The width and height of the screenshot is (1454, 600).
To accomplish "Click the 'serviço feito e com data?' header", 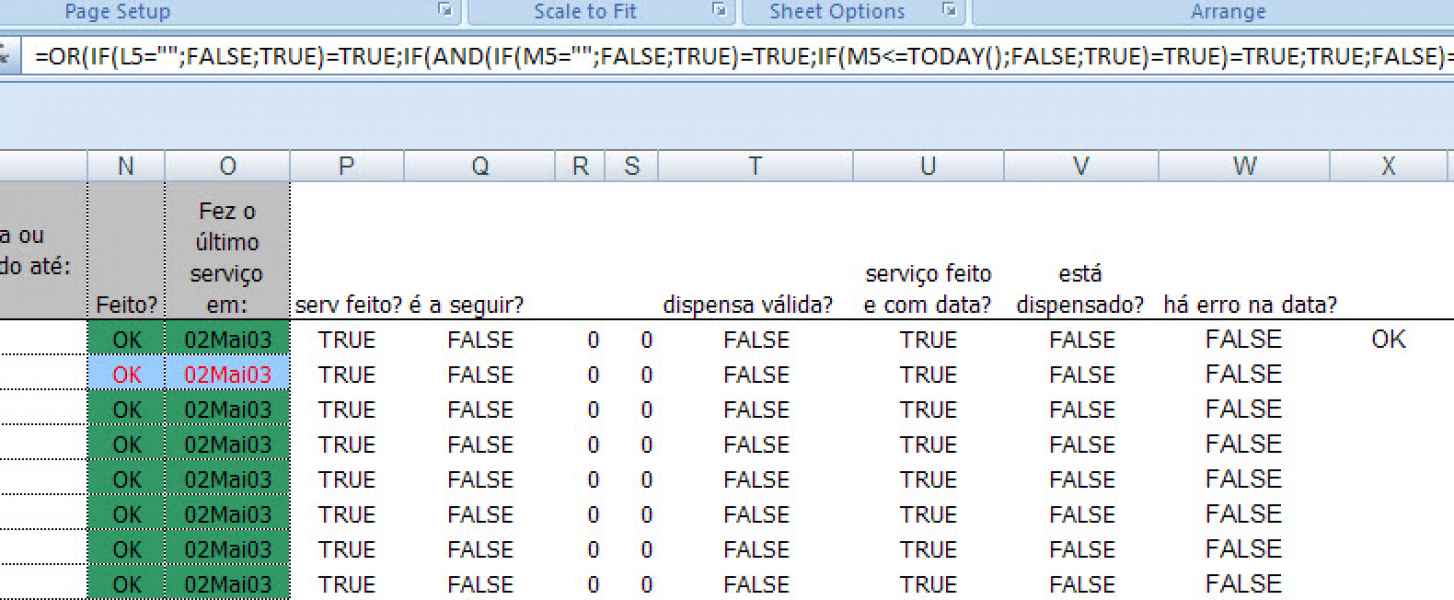I will tap(927, 290).
